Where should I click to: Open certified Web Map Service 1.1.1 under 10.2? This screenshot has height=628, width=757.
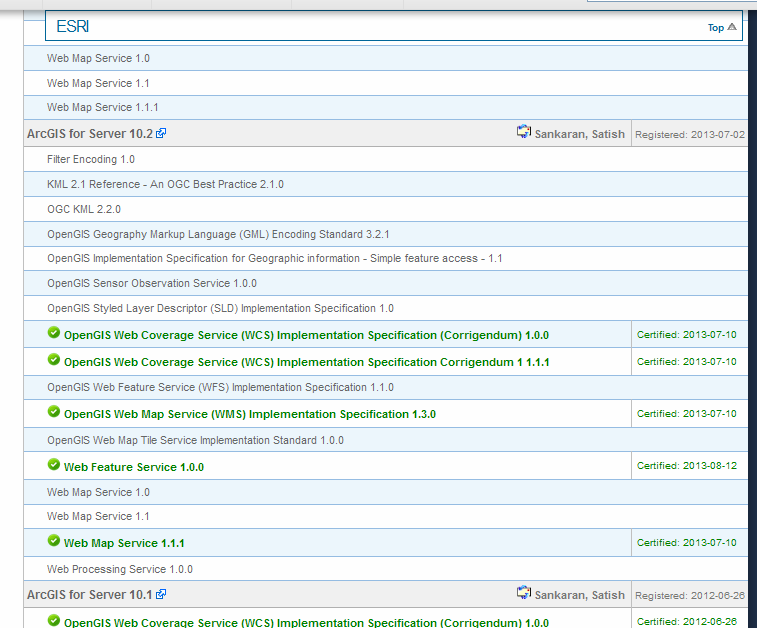pyautogui.click(x=124, y=544)
